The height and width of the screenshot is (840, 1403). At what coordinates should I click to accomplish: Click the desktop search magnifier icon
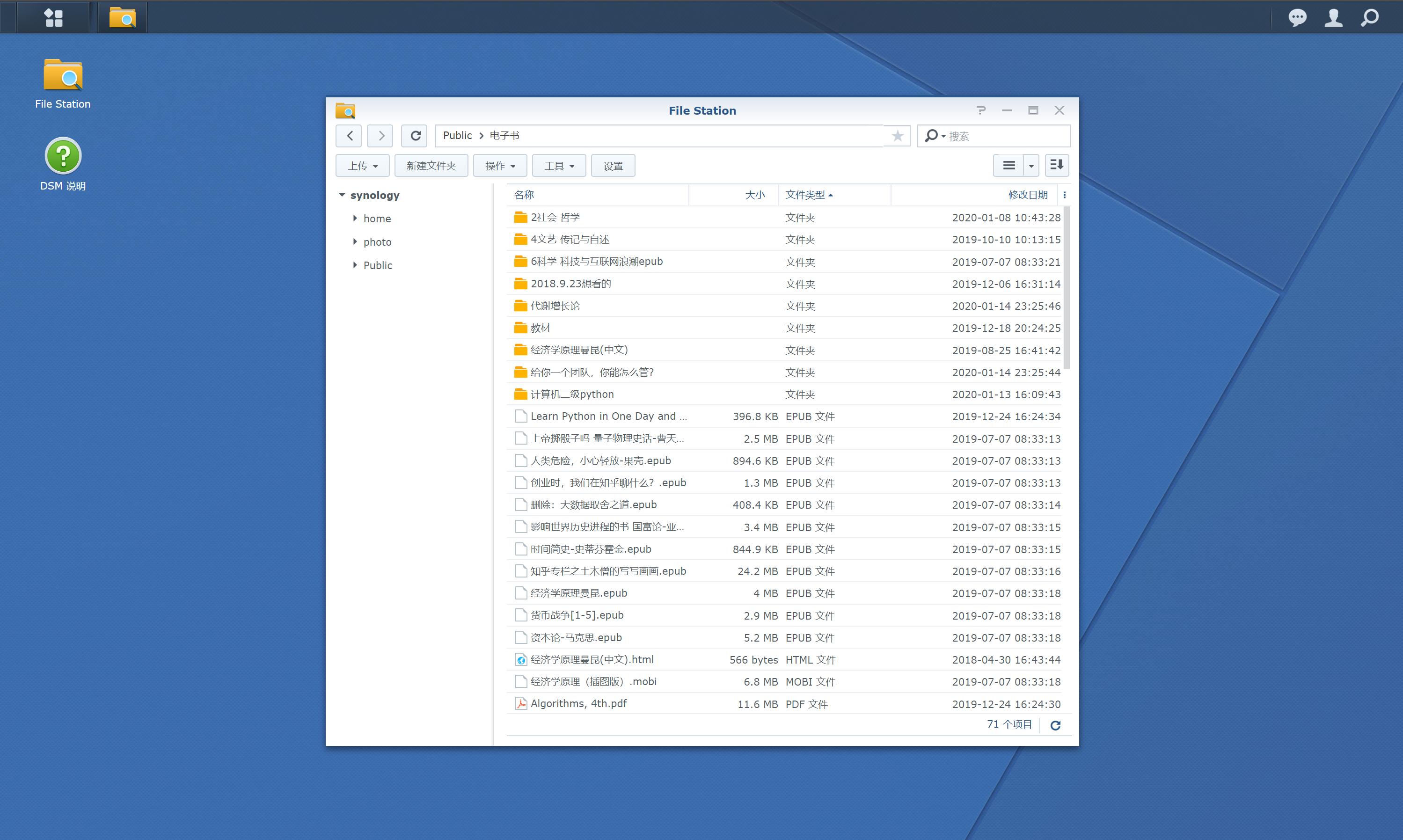coord(1370,17)
